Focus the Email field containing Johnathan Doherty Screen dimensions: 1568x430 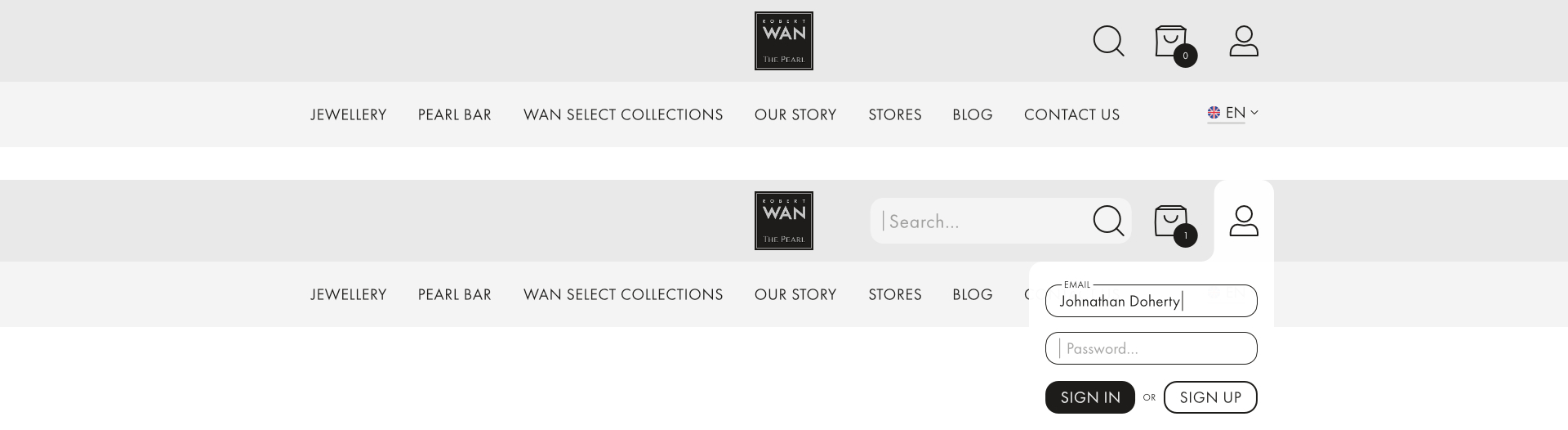(x=1151, y=301)
